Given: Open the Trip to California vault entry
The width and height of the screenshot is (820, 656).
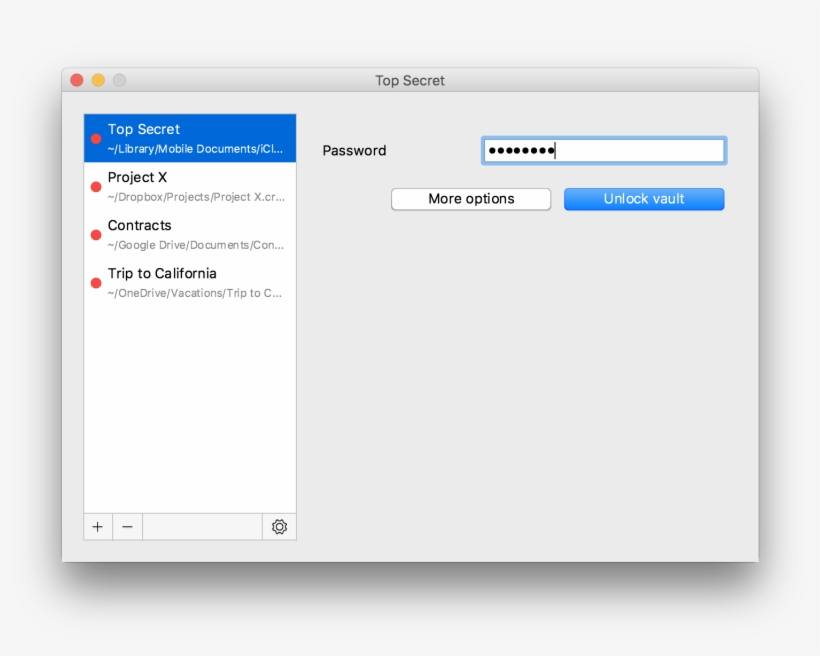Looking at the screenshot, I should [x=162, y=273].
